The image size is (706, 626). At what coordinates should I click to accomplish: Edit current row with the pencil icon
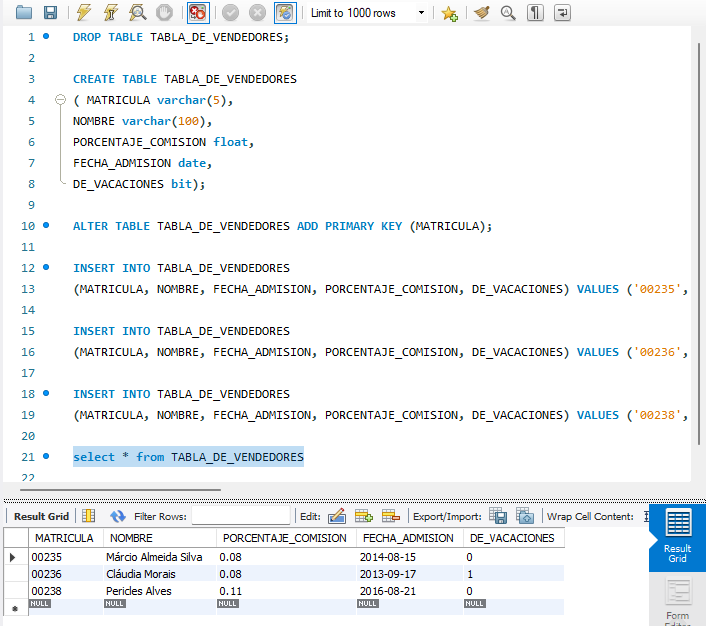coord(337,516)
